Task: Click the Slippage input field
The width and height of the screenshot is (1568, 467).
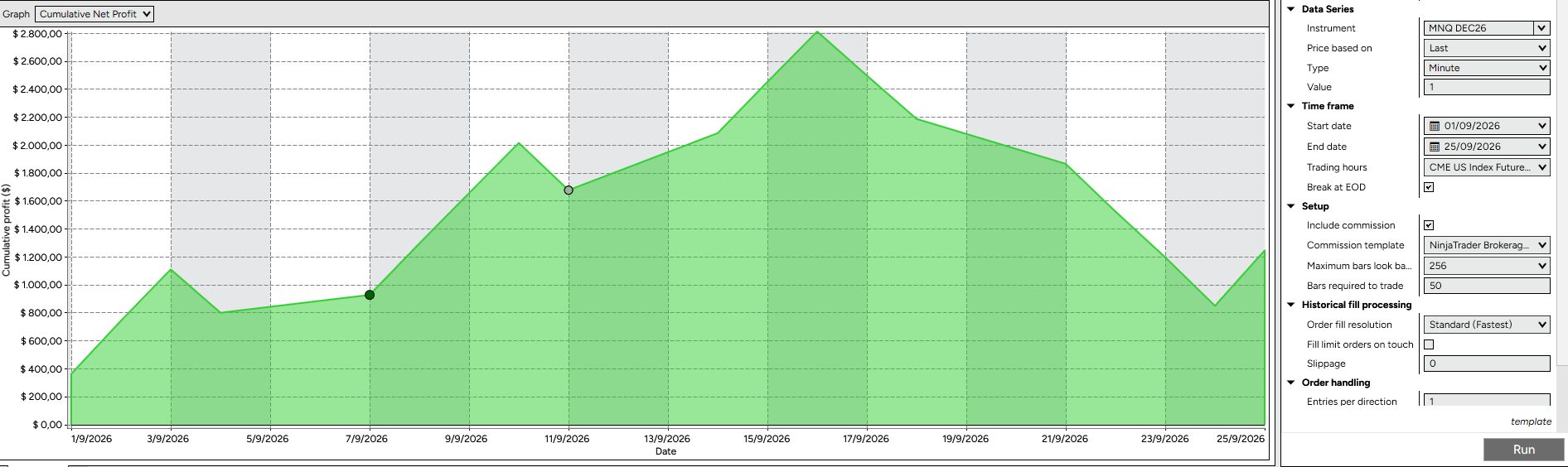Action: coord(1487,363)
